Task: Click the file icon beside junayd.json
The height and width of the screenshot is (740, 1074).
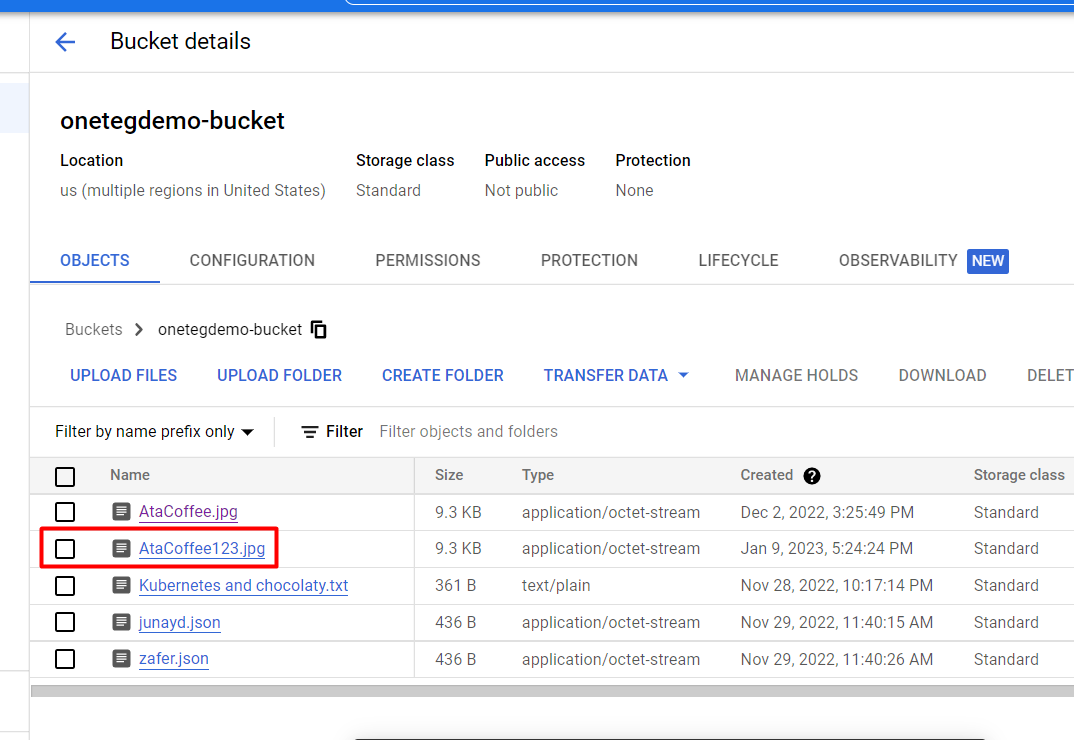Action: 121,622
